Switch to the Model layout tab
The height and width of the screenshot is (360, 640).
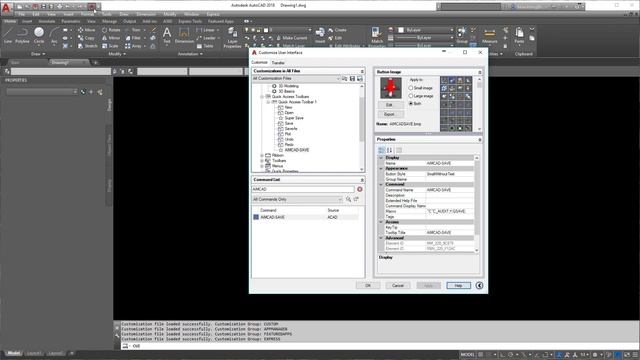pos(13,353)
